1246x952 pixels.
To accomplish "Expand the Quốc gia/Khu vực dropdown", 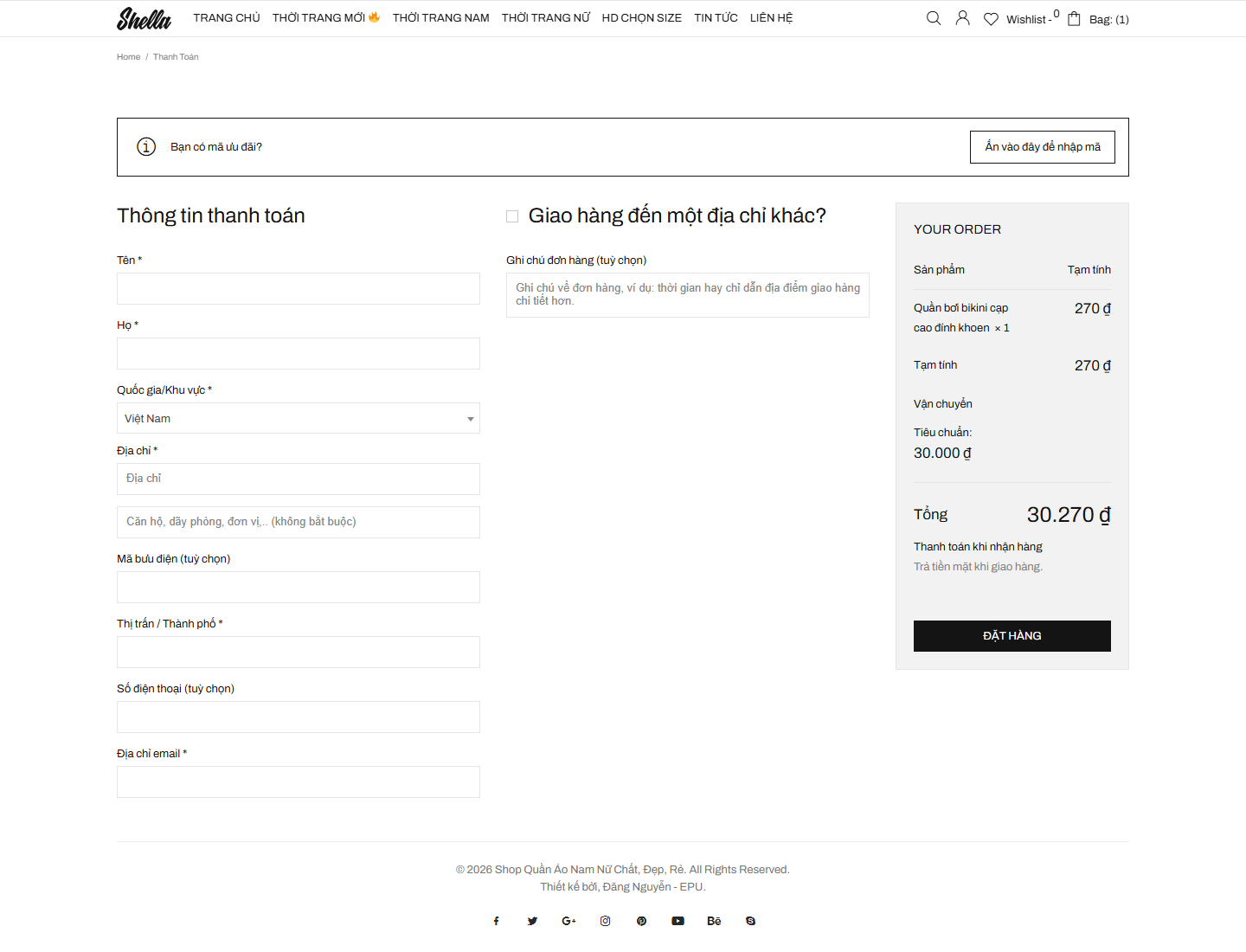I will click(x=299, y=418).
